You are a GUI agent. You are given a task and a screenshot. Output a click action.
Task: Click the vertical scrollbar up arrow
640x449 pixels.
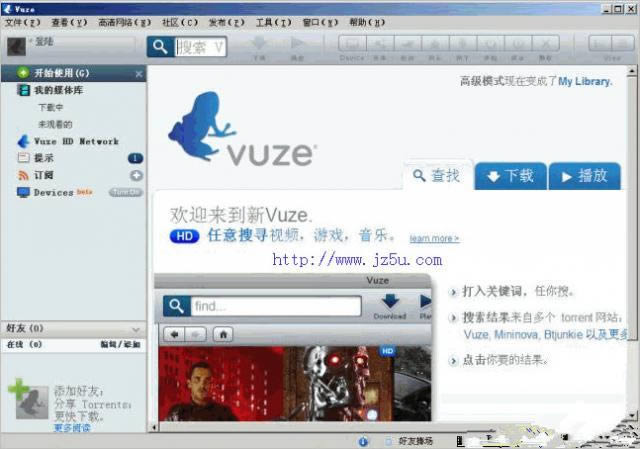632,71
